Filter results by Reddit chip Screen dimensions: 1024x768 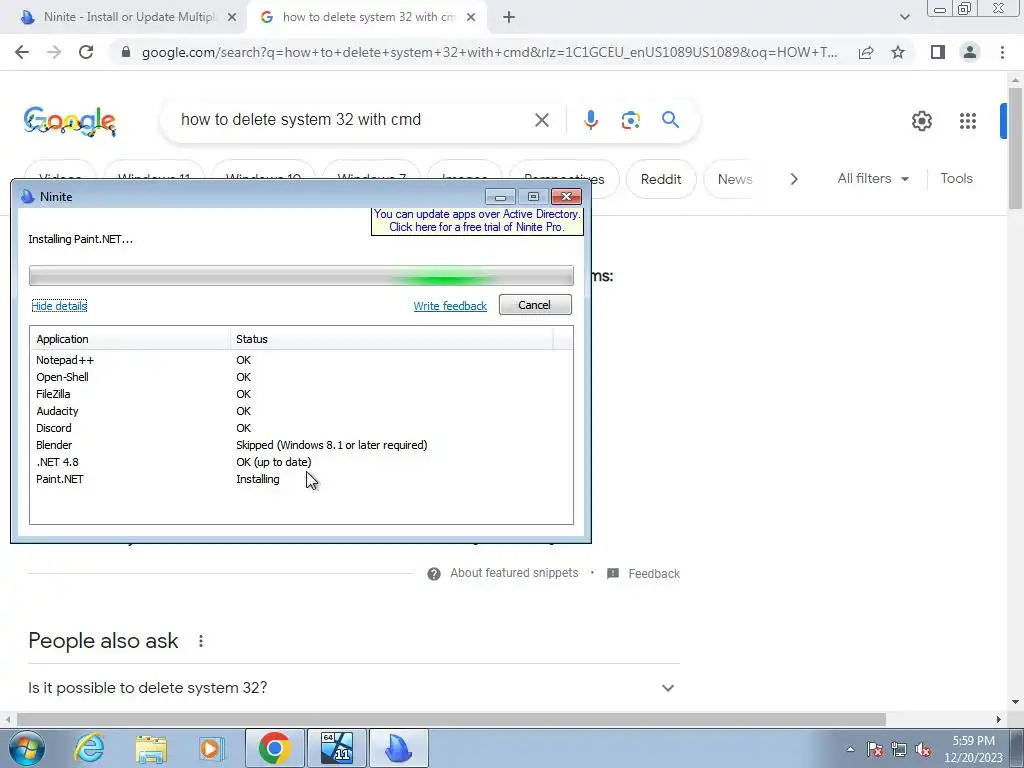pyautogui.click(x=661, y=179)
